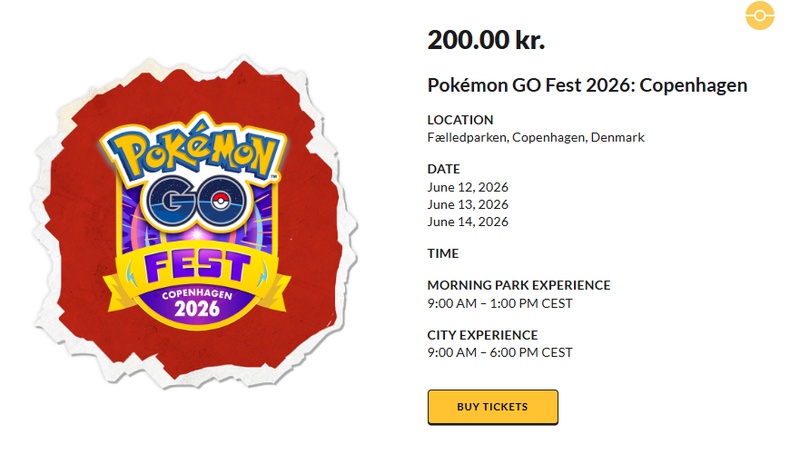
Task: Click the Copenhagen 2026 badge text in logo
Action: pos(203,304)
